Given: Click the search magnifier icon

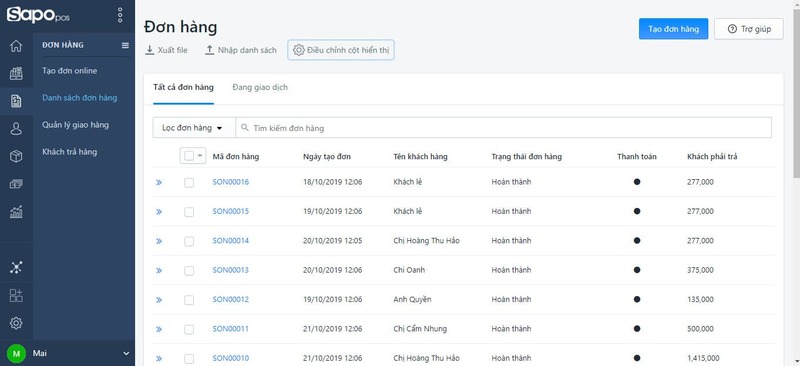Looking at the screenshot, I should 245,128.
